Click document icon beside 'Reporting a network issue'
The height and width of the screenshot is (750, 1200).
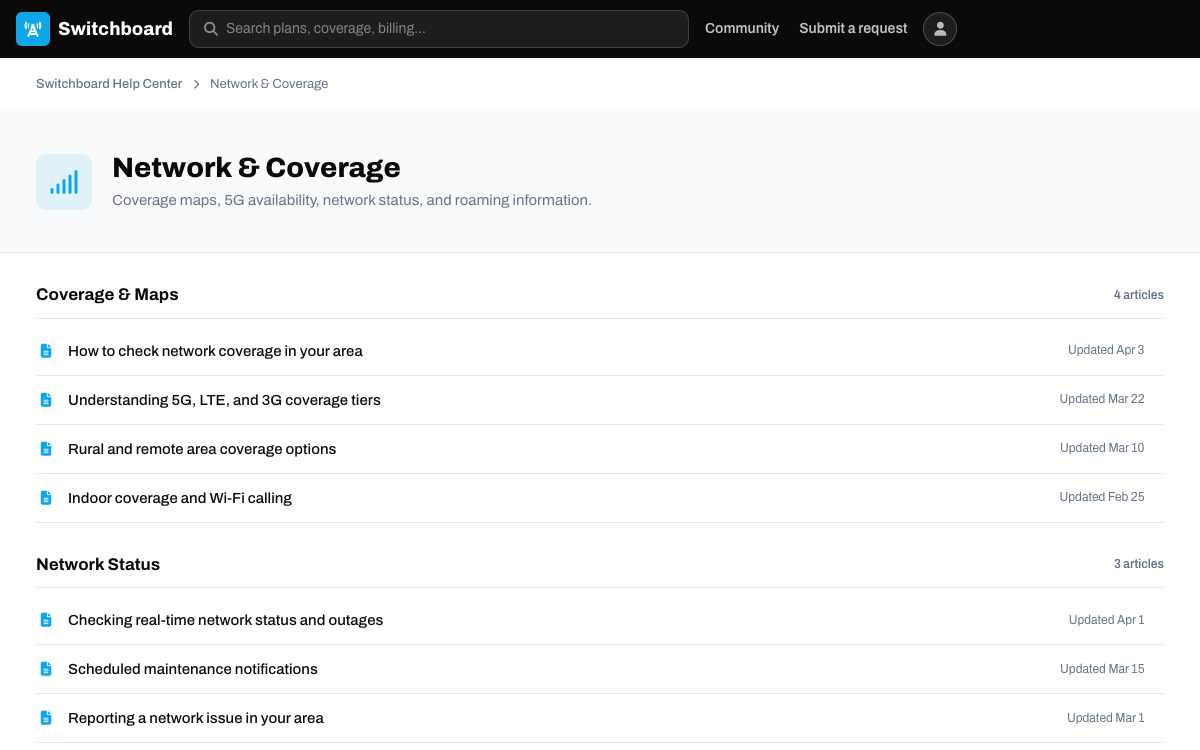click(46, 718)
